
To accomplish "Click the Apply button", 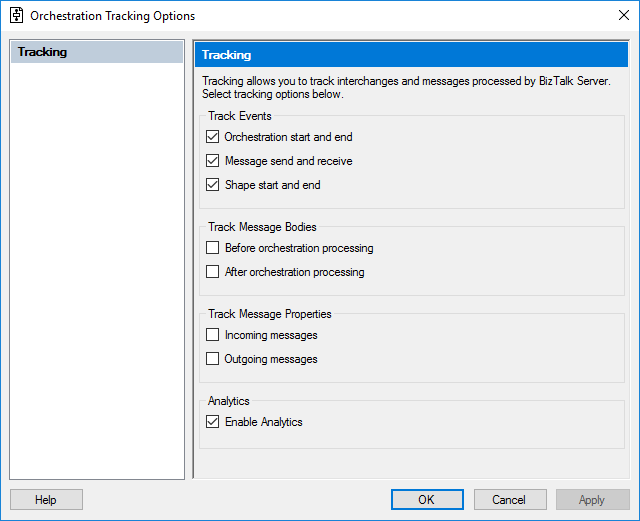I will tap(592, 500).
